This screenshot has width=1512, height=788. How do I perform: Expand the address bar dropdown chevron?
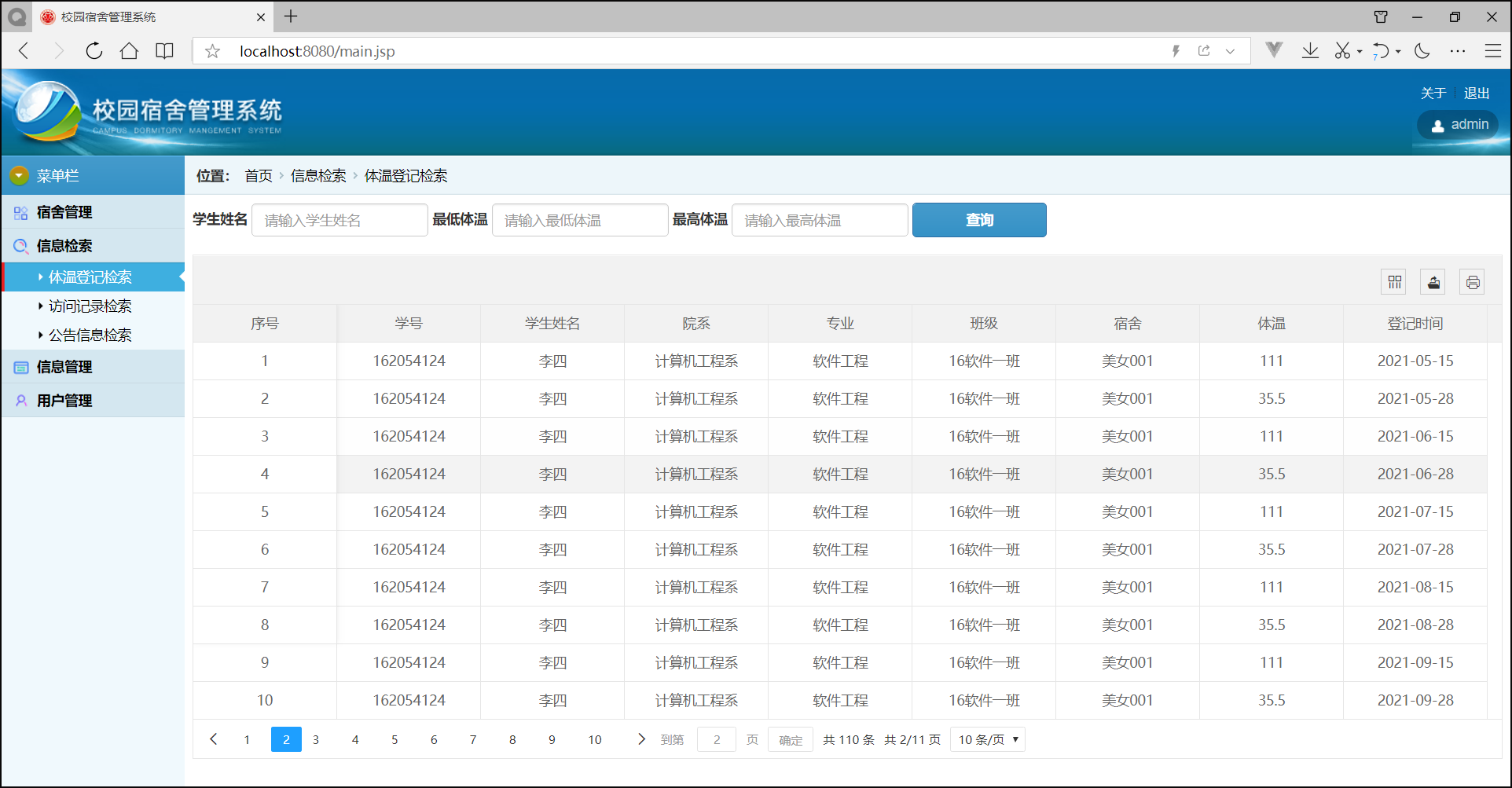pos(1230,51)
